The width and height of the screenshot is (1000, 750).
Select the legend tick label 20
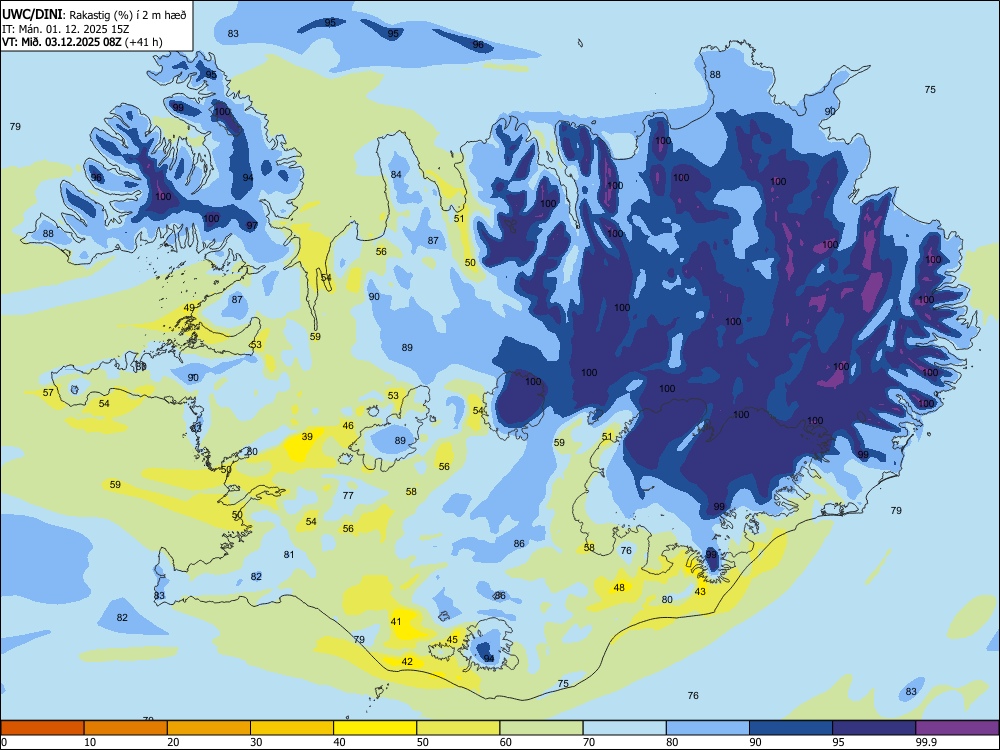[x=173, y=742]
